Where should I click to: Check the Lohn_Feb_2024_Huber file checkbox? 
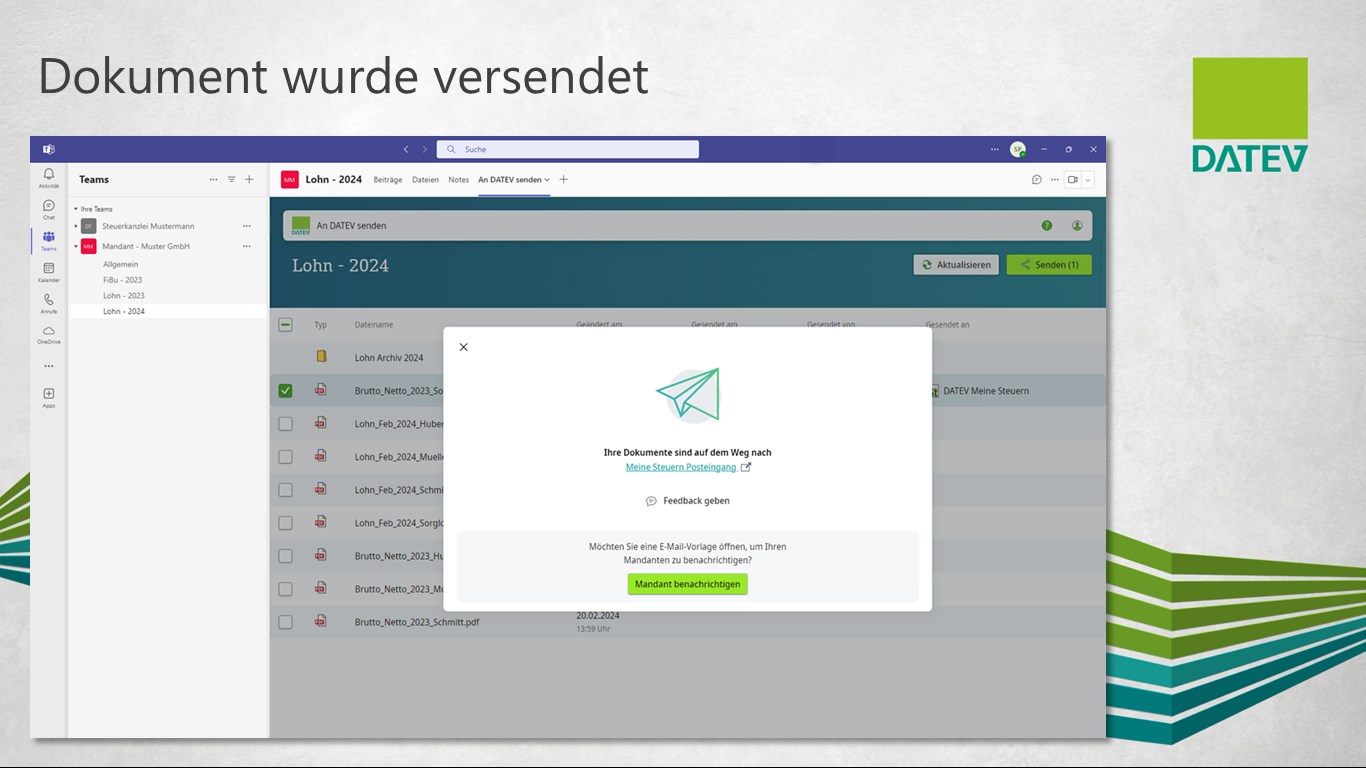[x=285, y=423]
